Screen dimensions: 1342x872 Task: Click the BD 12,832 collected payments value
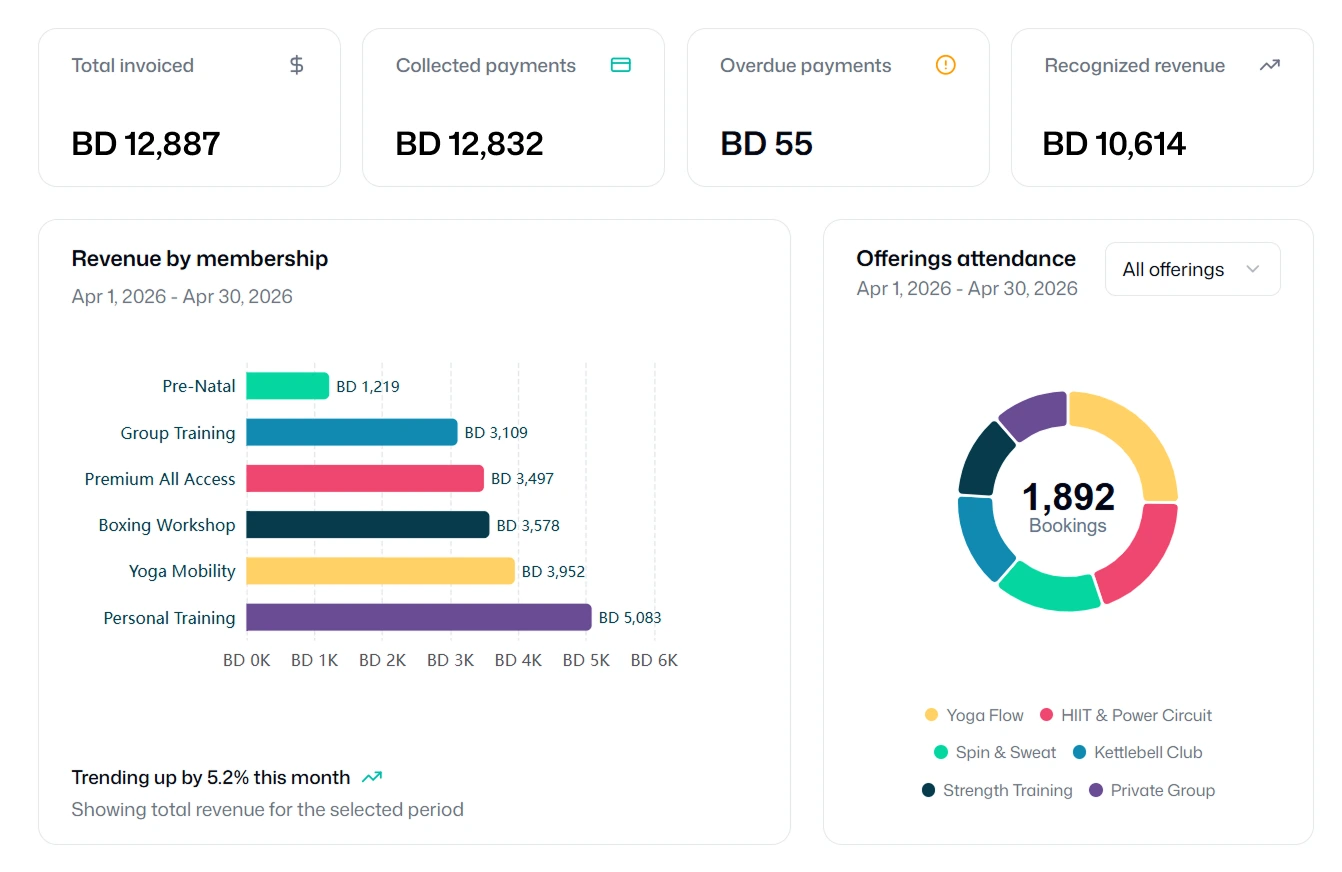(x=470, y=144)
